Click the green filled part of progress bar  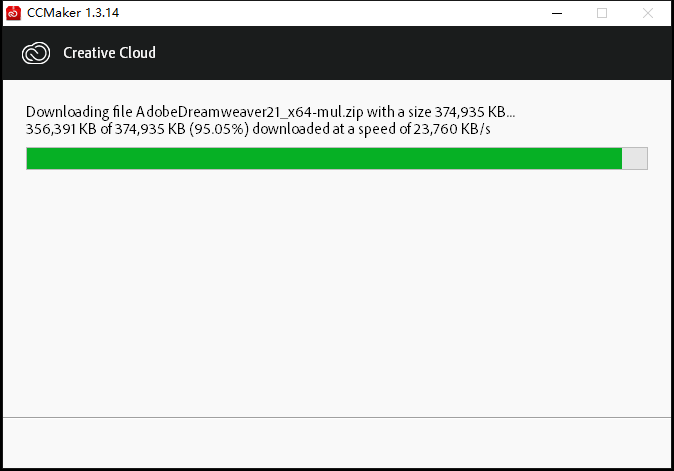point(320,158)
